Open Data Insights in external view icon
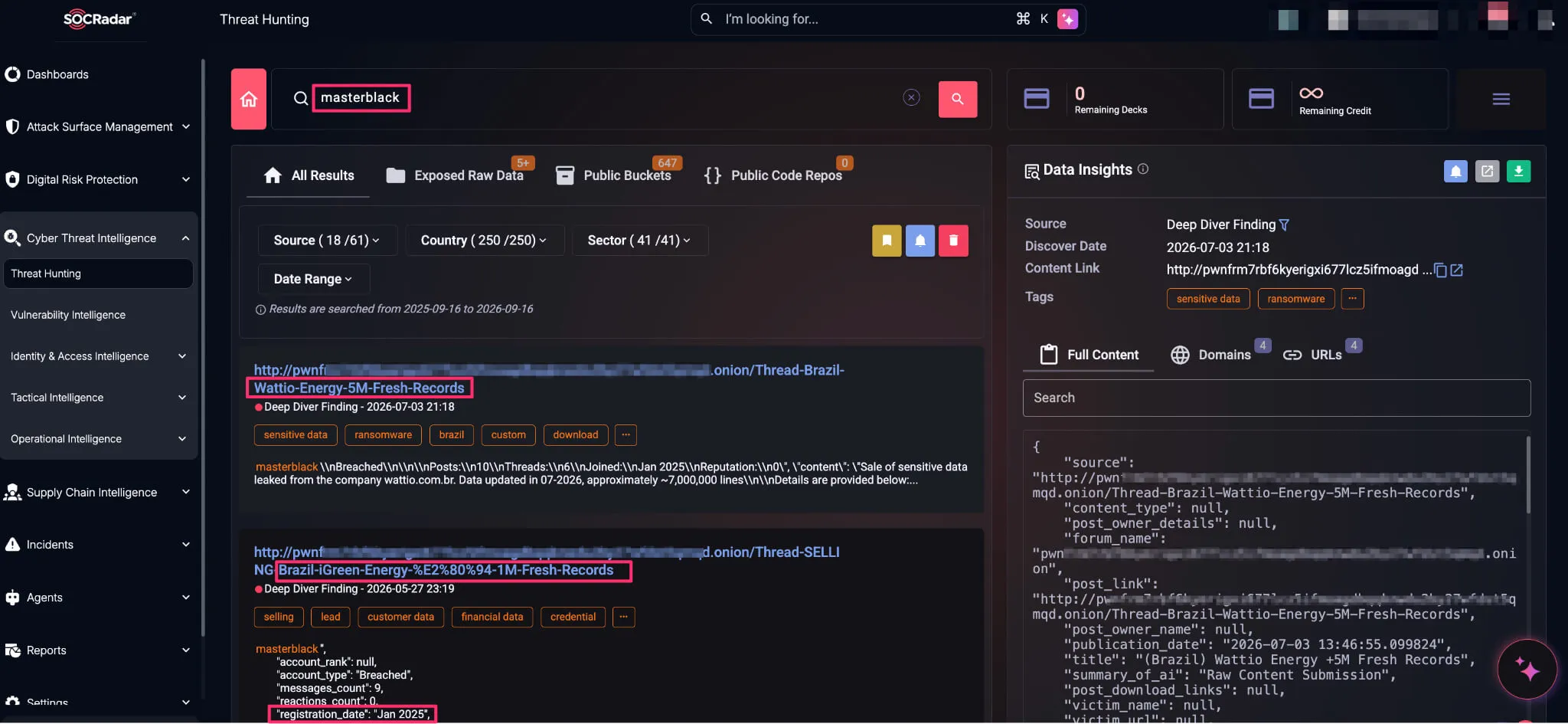The image size is (1568, 724). coord(1487,171)
